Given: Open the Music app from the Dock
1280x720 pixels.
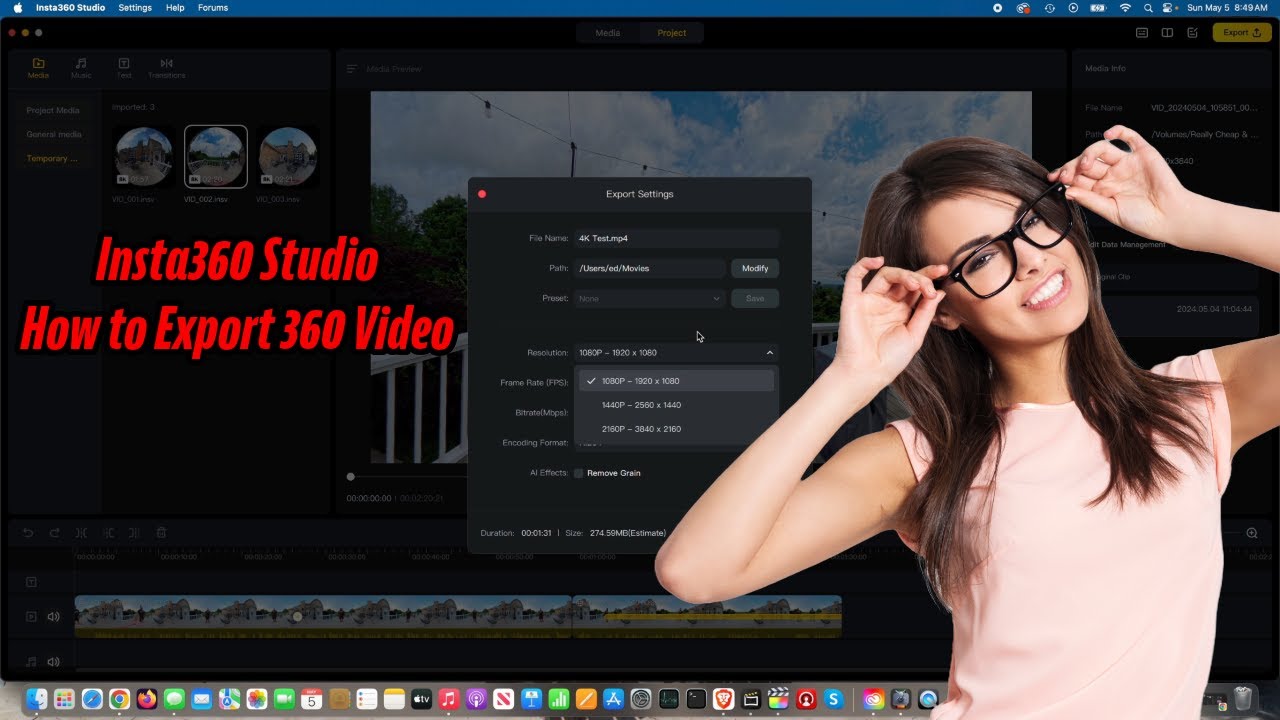Looking at the screenshot, I should coord(449,699).
